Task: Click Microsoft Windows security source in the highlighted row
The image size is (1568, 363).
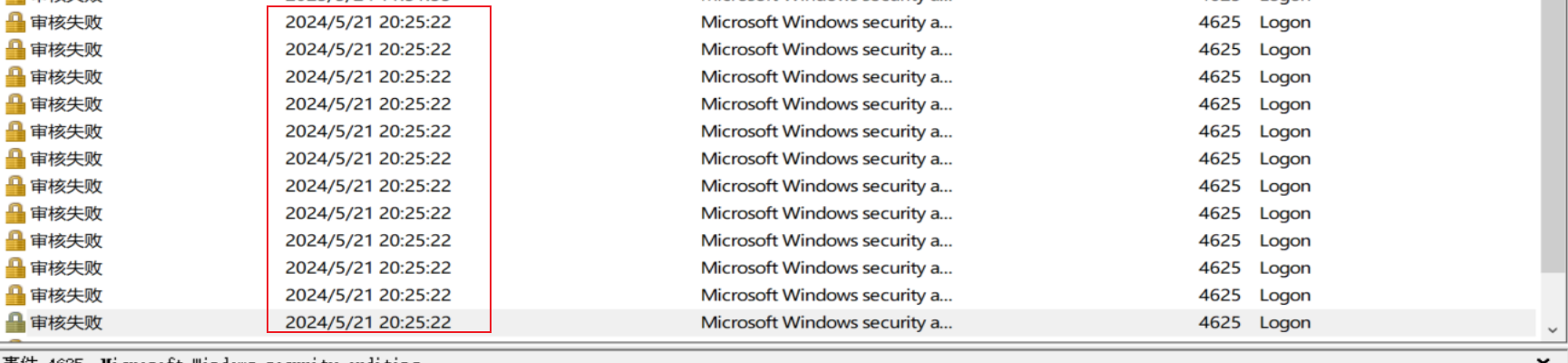Action: [x=826, y=322]
